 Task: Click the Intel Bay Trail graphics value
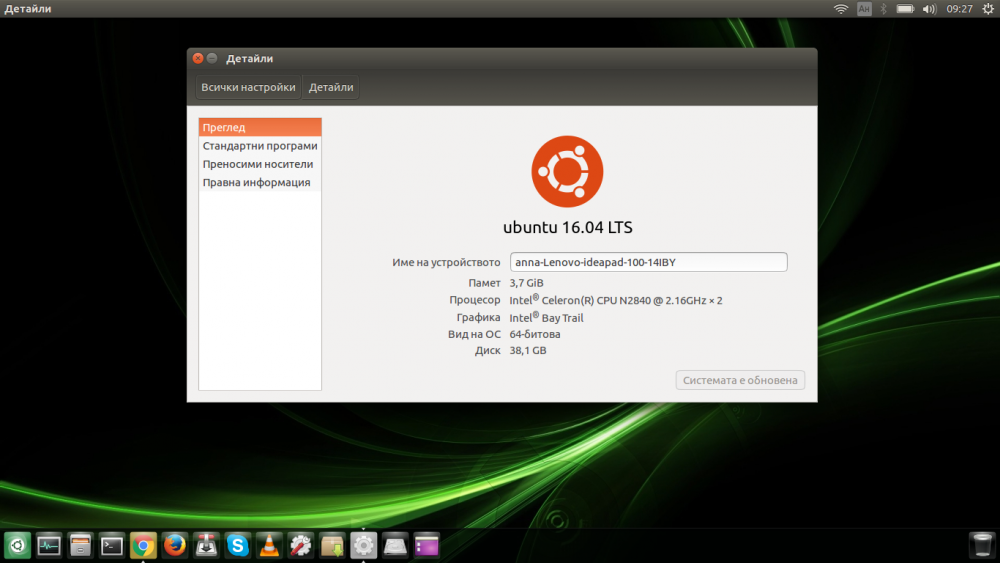546,317
